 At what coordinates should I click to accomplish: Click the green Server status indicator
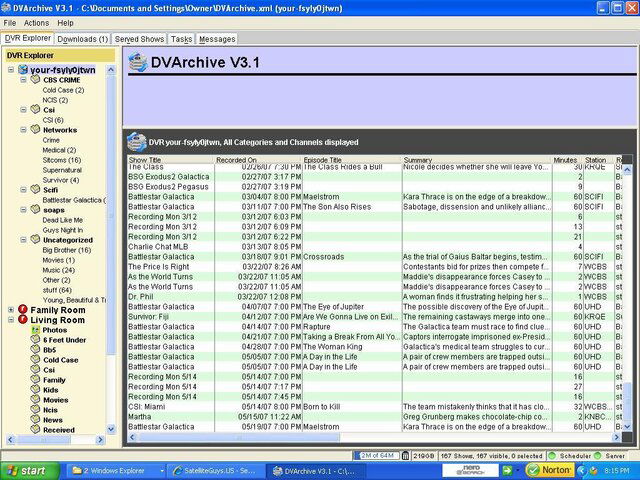[x=598, y=456]
